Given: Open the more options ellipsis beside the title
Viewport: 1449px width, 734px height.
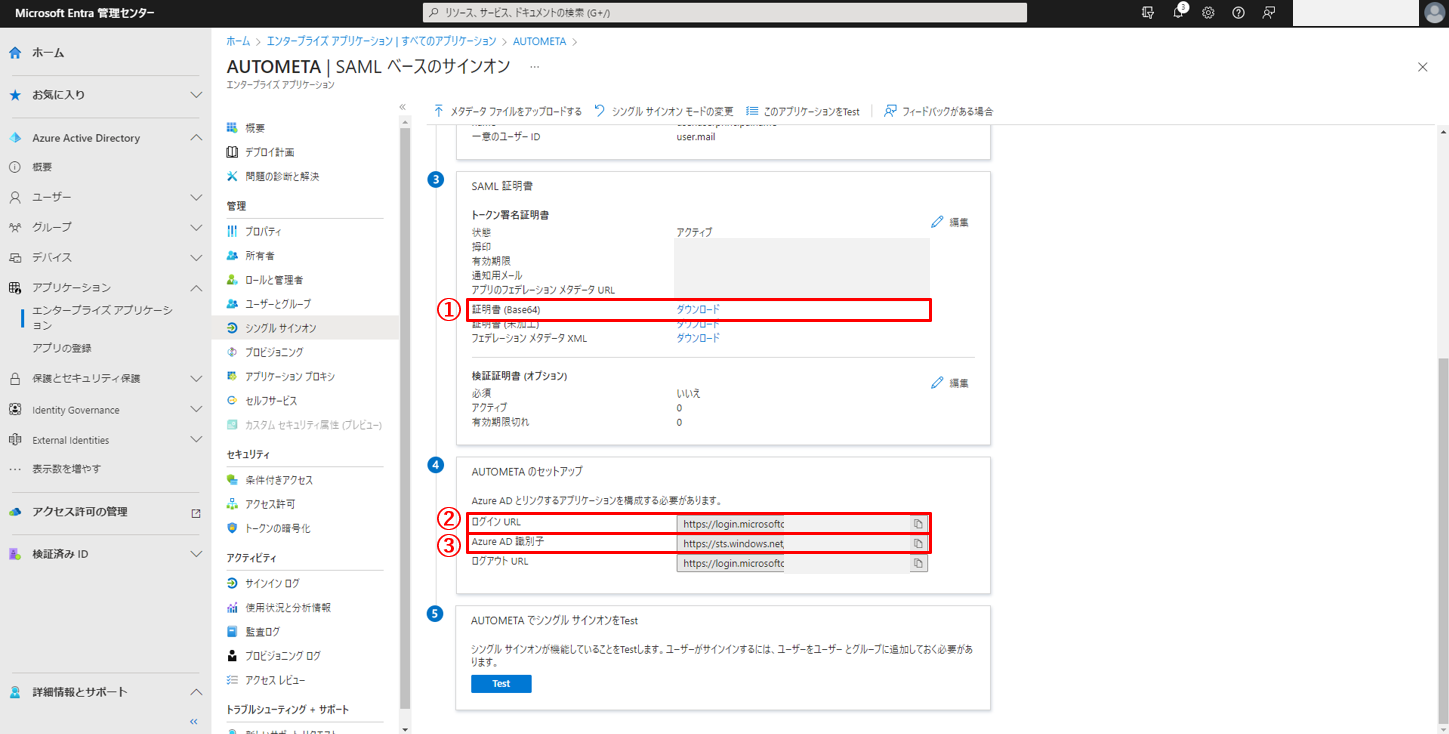Looking at the screenshot, I should tap(535, 66).
